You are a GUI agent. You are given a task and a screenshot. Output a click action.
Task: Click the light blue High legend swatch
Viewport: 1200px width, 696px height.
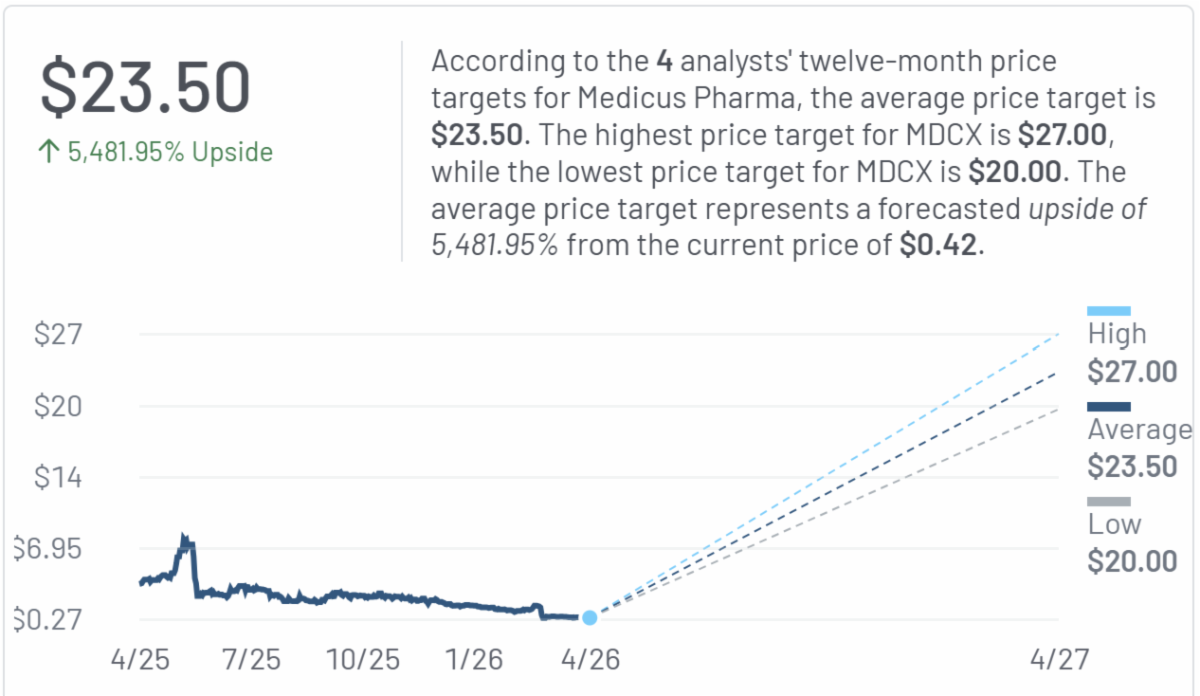point(1109,311)
